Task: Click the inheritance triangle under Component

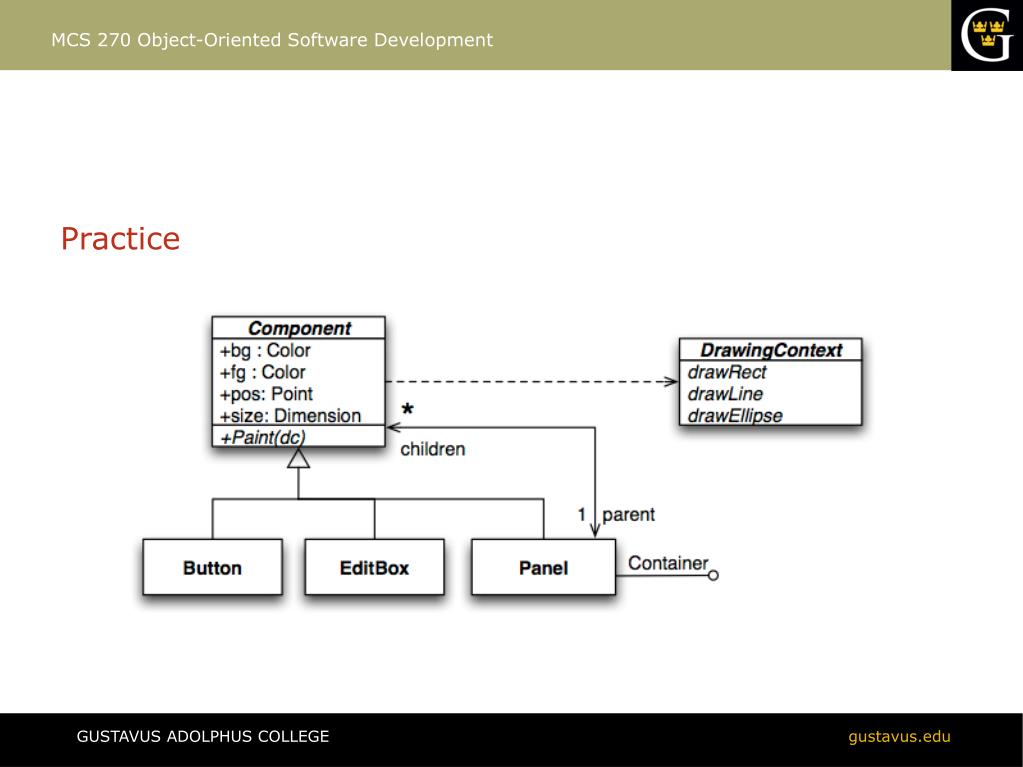Action: [x=298, y=458]
